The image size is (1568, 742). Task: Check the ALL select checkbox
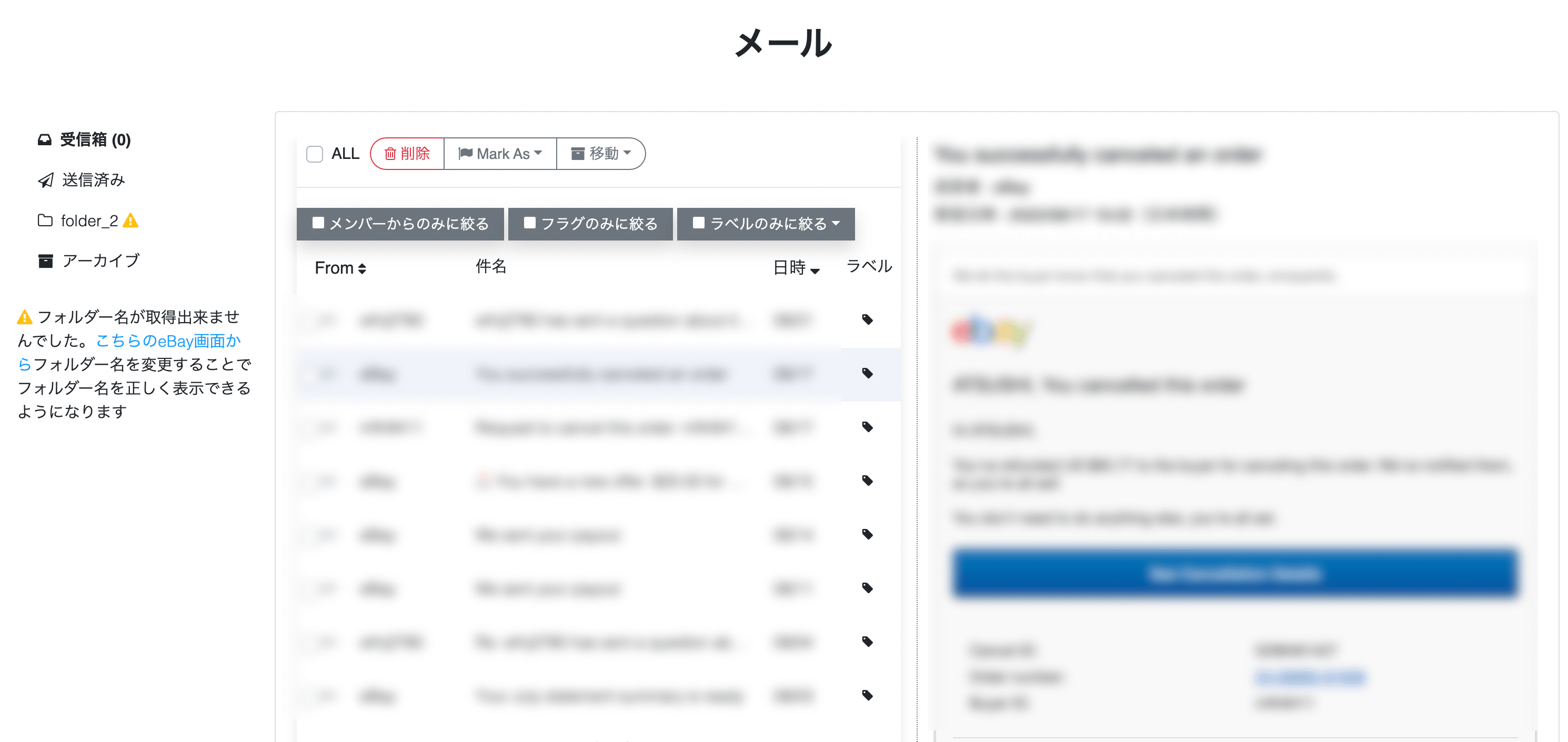(315, 154)
